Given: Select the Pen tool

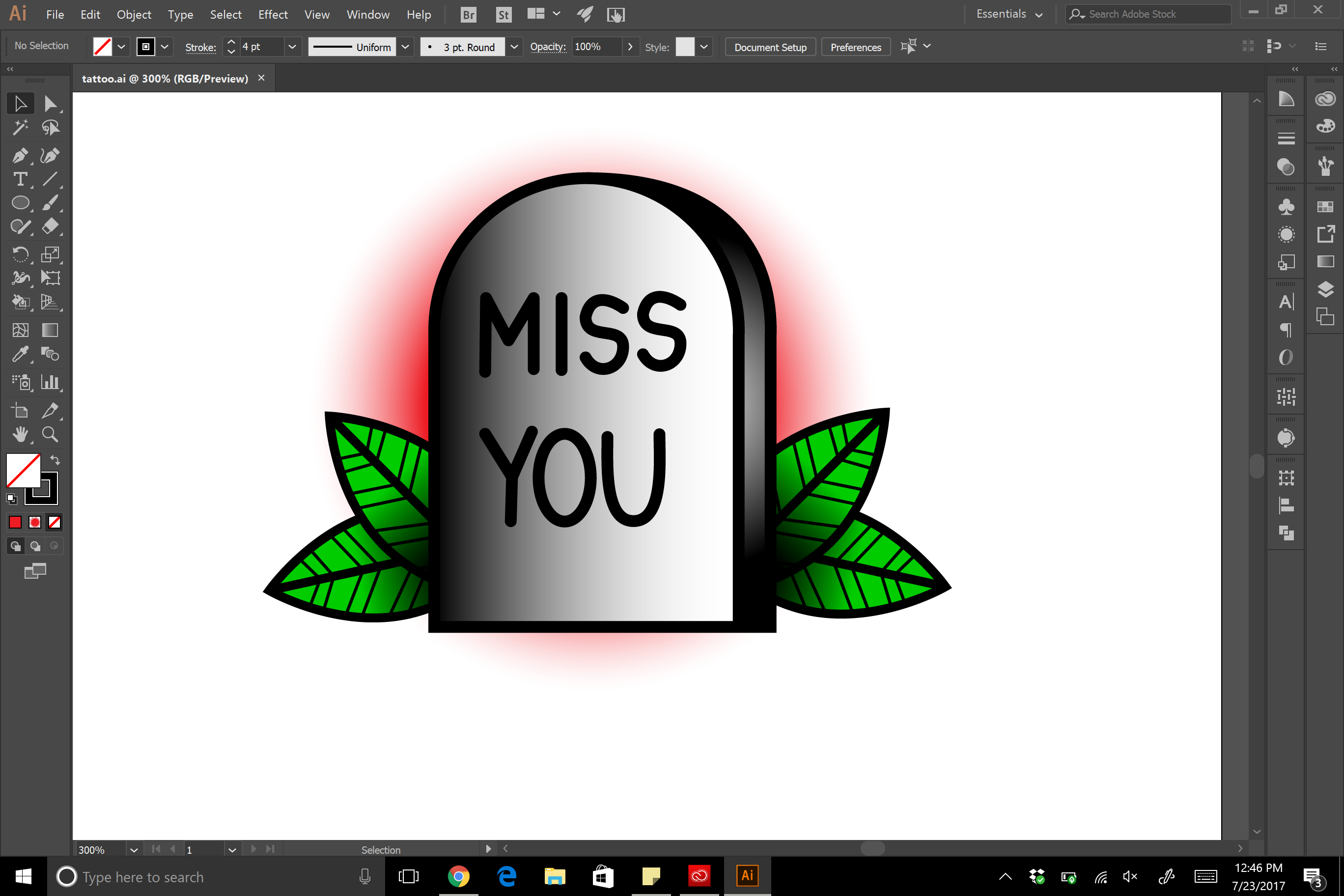Looking at the screenshot, I should 20,155.
